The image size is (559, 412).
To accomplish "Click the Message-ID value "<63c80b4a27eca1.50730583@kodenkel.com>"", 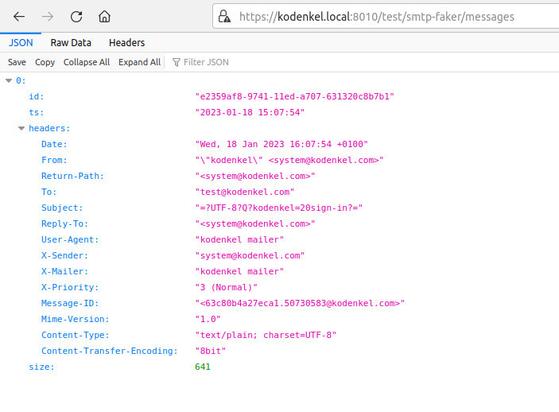I will pyautogui.click(x=300, y=303).
